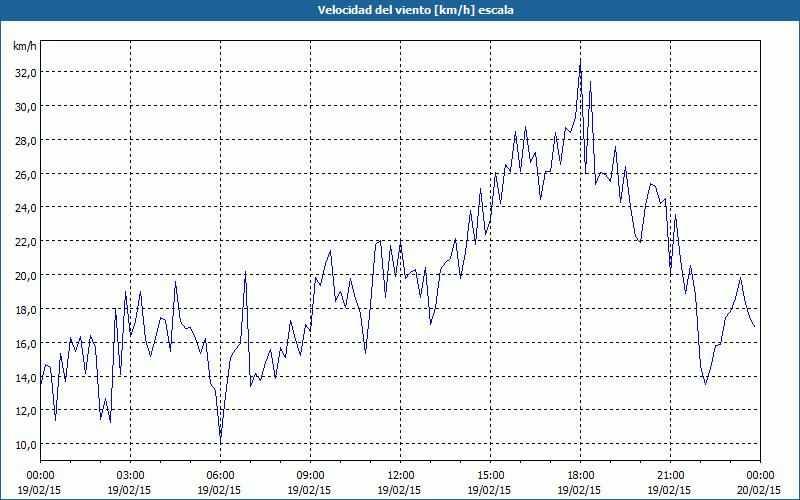Click the 22,0 y-axis value

coord(26,242)
